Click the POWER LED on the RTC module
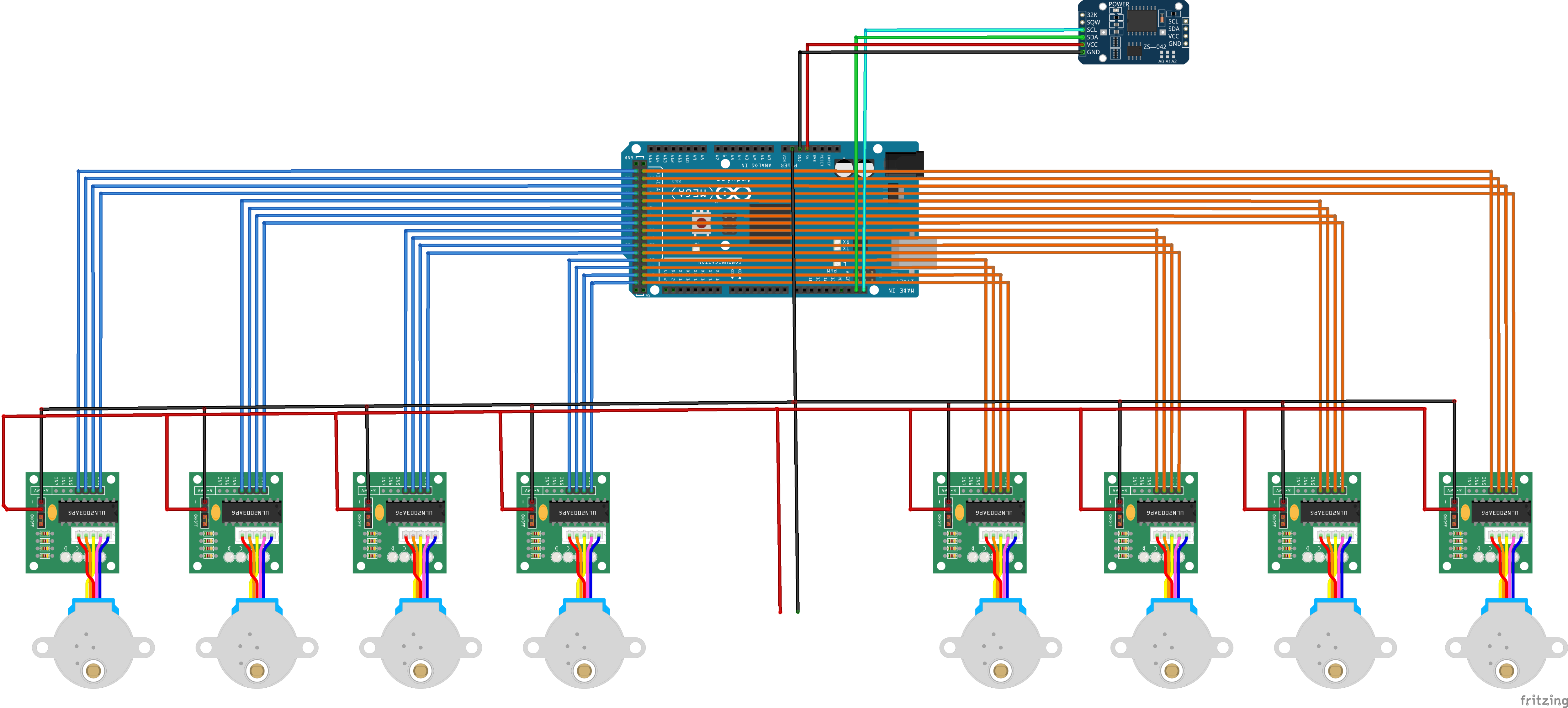1568x708 pixels. point(1116,10)
